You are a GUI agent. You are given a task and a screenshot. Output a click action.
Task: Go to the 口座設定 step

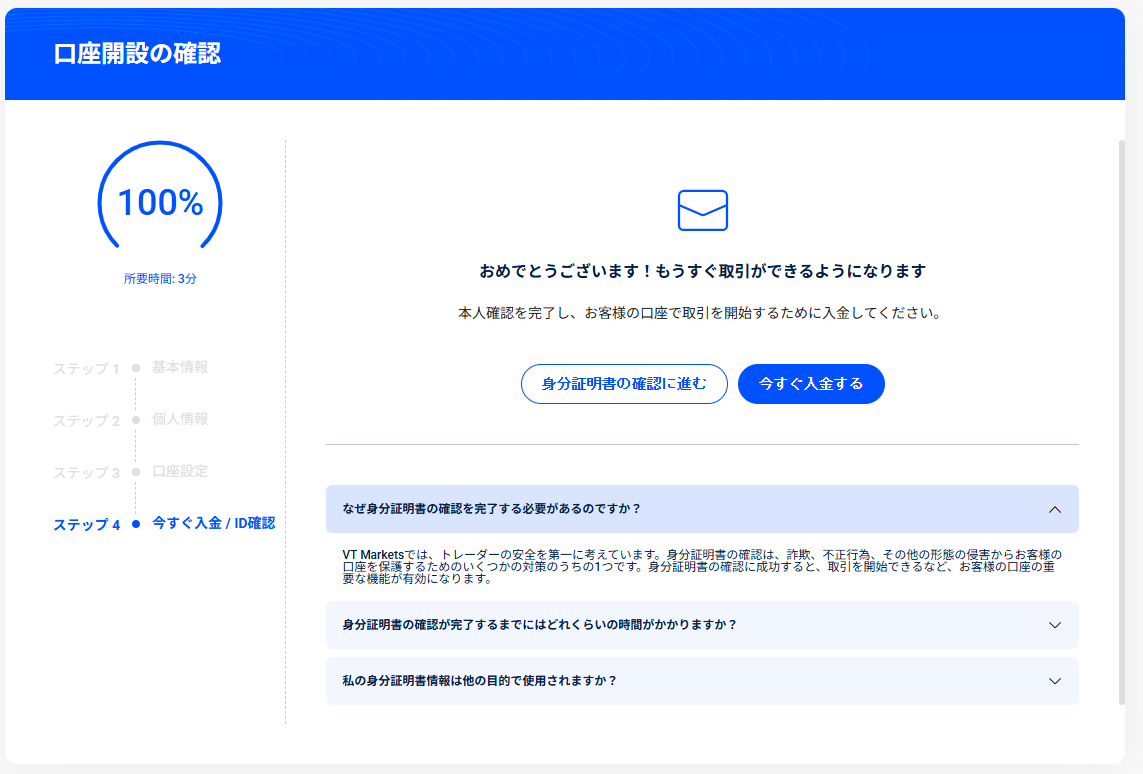click(x=180, y=471)
